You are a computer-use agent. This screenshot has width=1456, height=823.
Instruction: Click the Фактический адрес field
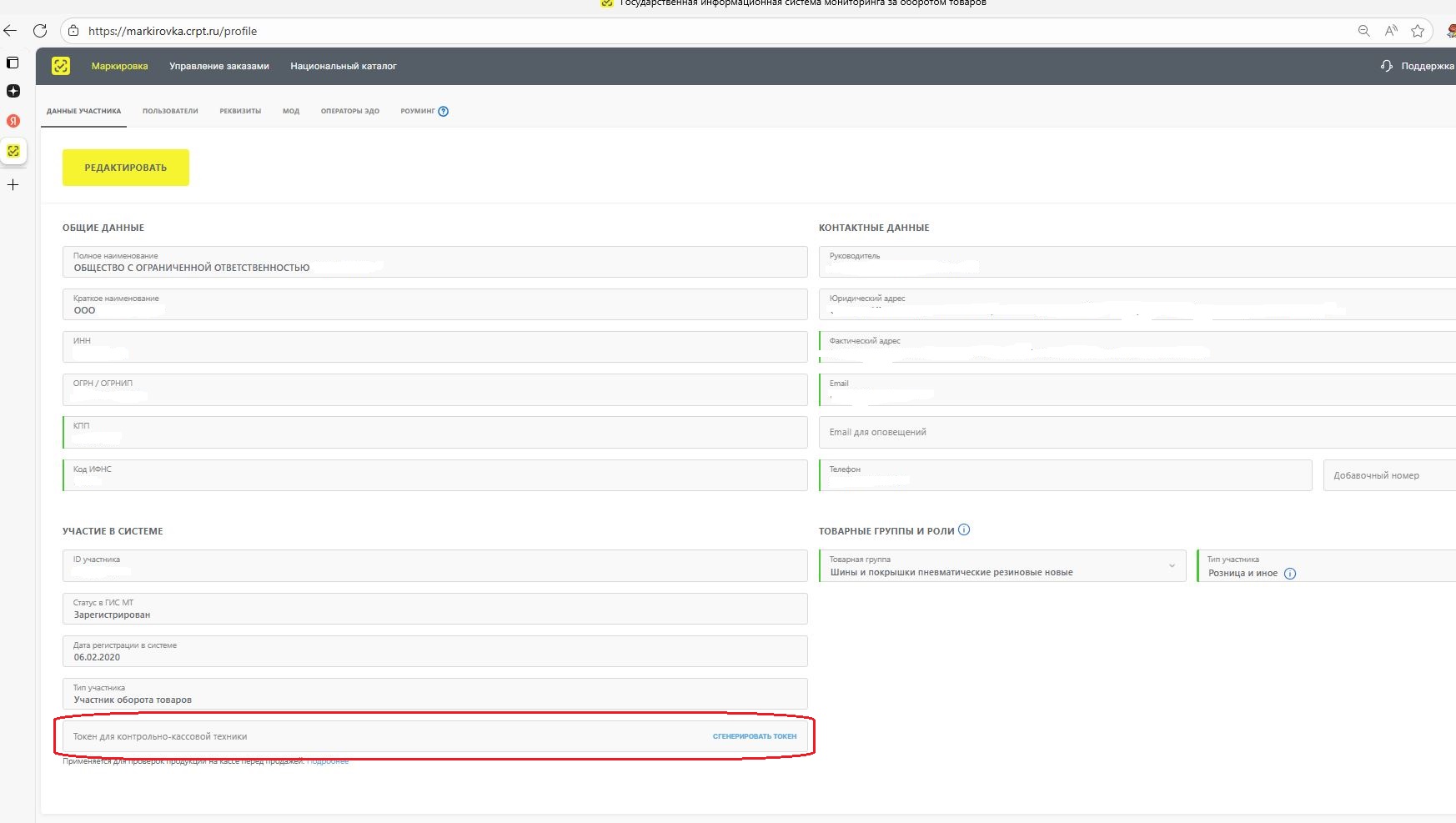point(1137,347)
